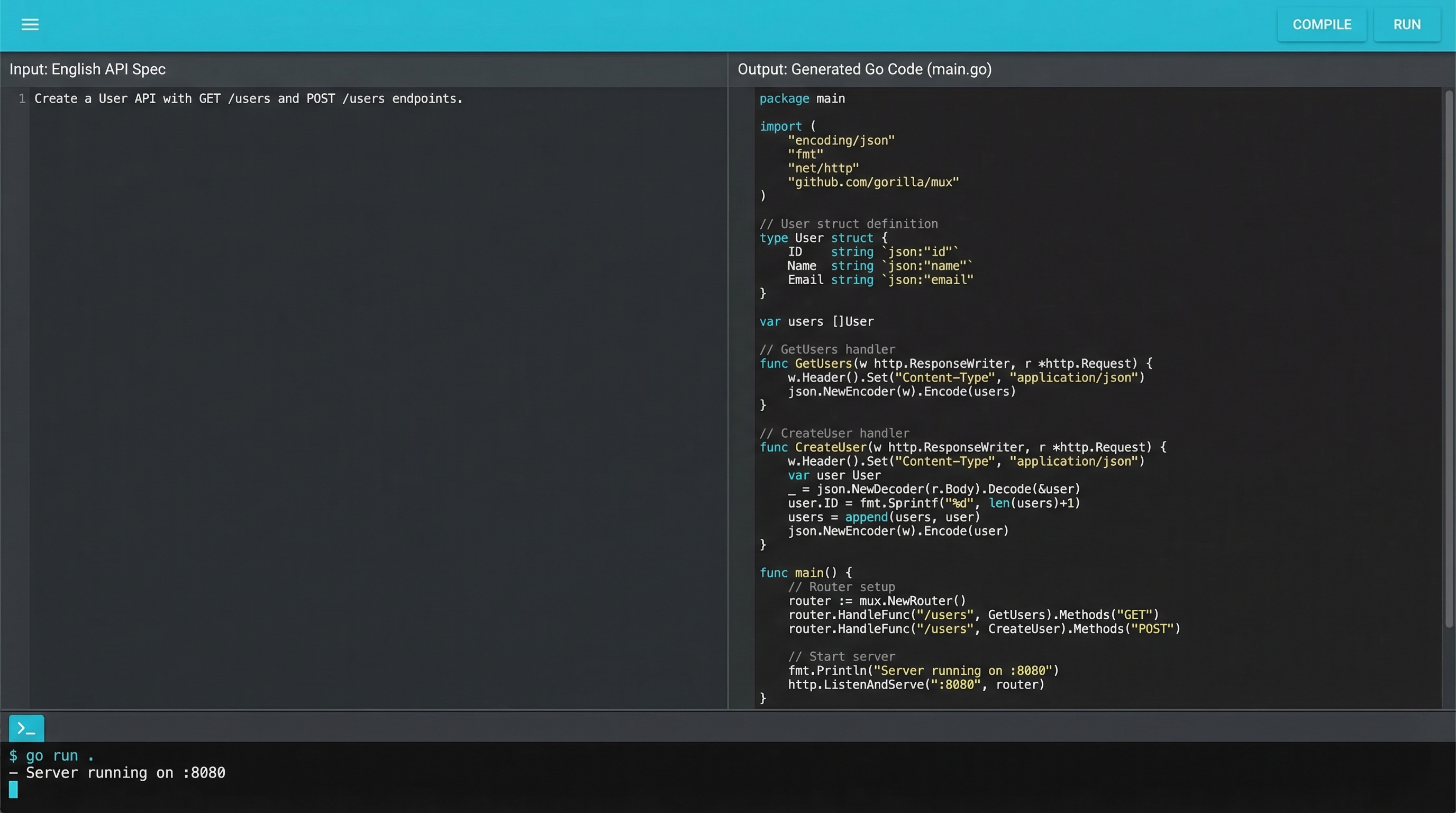Click line number 1 in the input gutter
The width and height of the screenshot is (1456, 813).
click(22, 99)
